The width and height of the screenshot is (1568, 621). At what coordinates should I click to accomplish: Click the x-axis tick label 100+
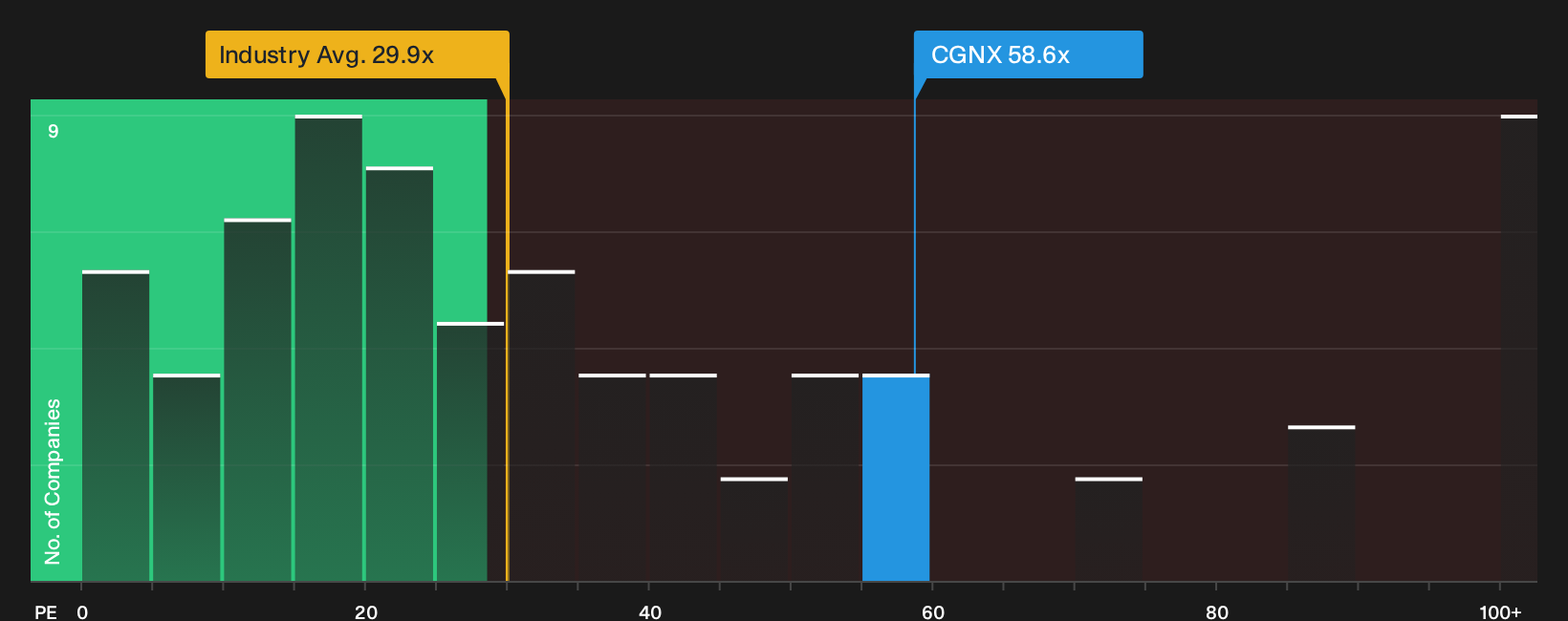pos(1500,611)
